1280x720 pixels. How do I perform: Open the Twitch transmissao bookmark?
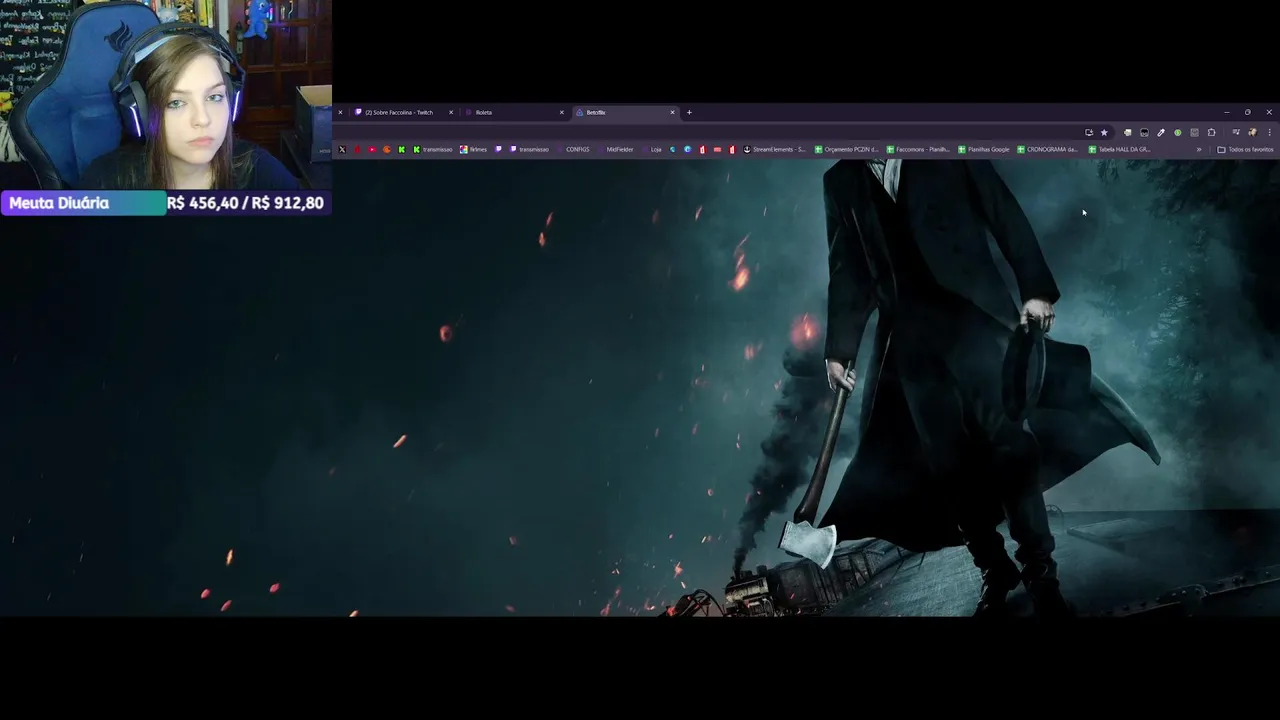529,149
